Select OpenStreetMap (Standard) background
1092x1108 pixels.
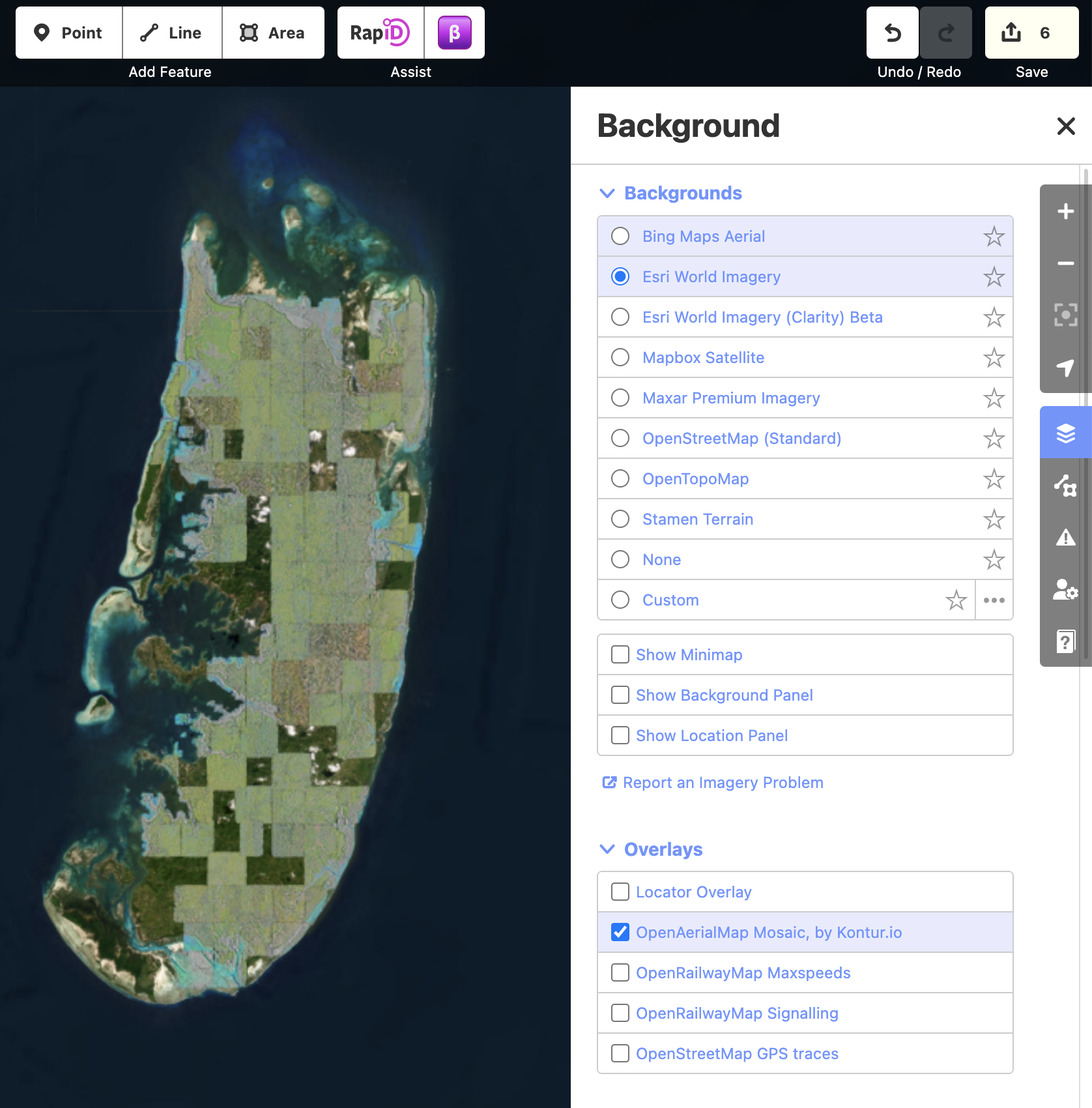coord(805,438)
